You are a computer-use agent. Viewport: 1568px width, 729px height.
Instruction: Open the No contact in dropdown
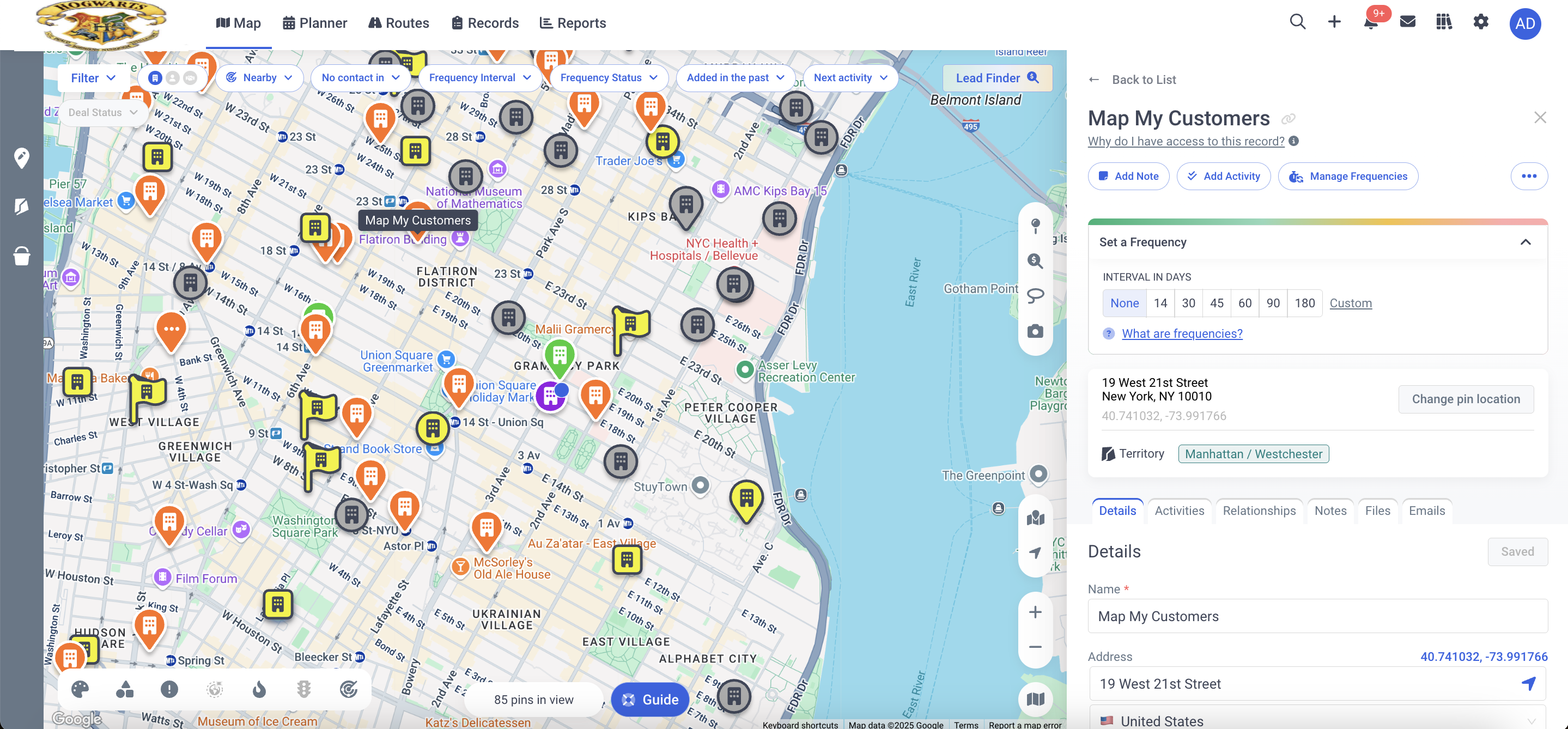point(360,78)
